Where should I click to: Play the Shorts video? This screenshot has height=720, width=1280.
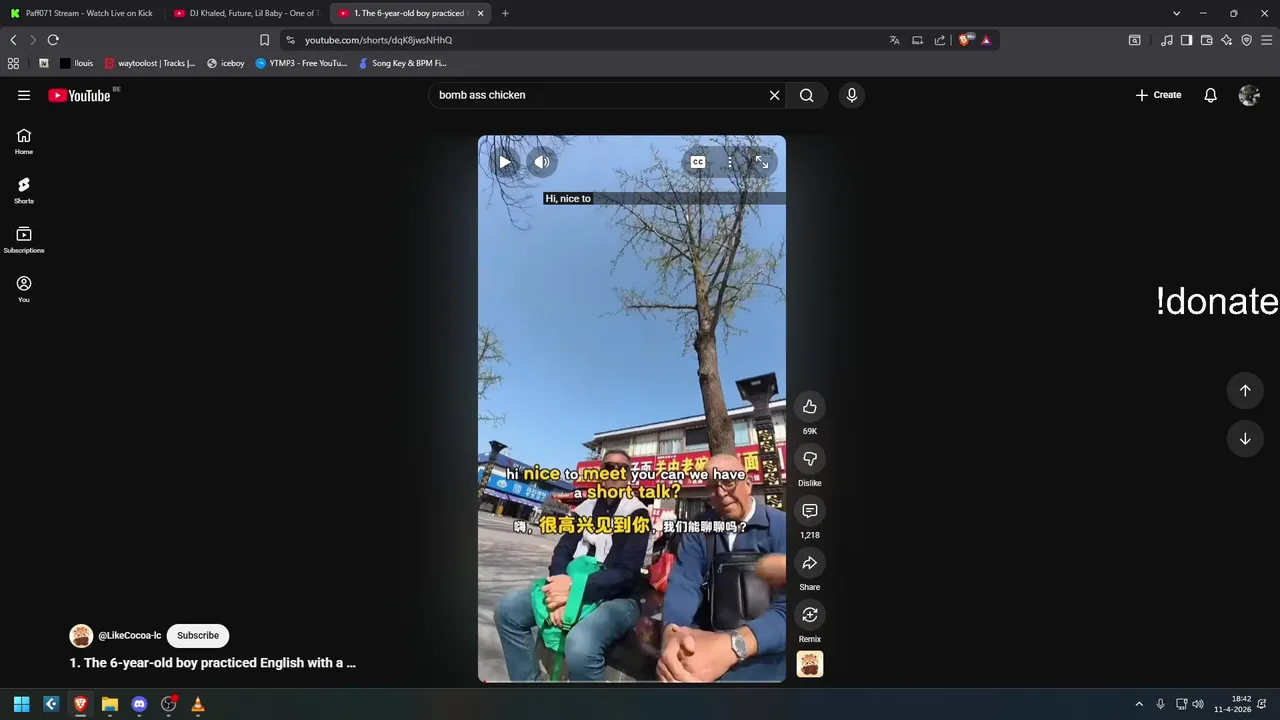[x=505, y=162]
